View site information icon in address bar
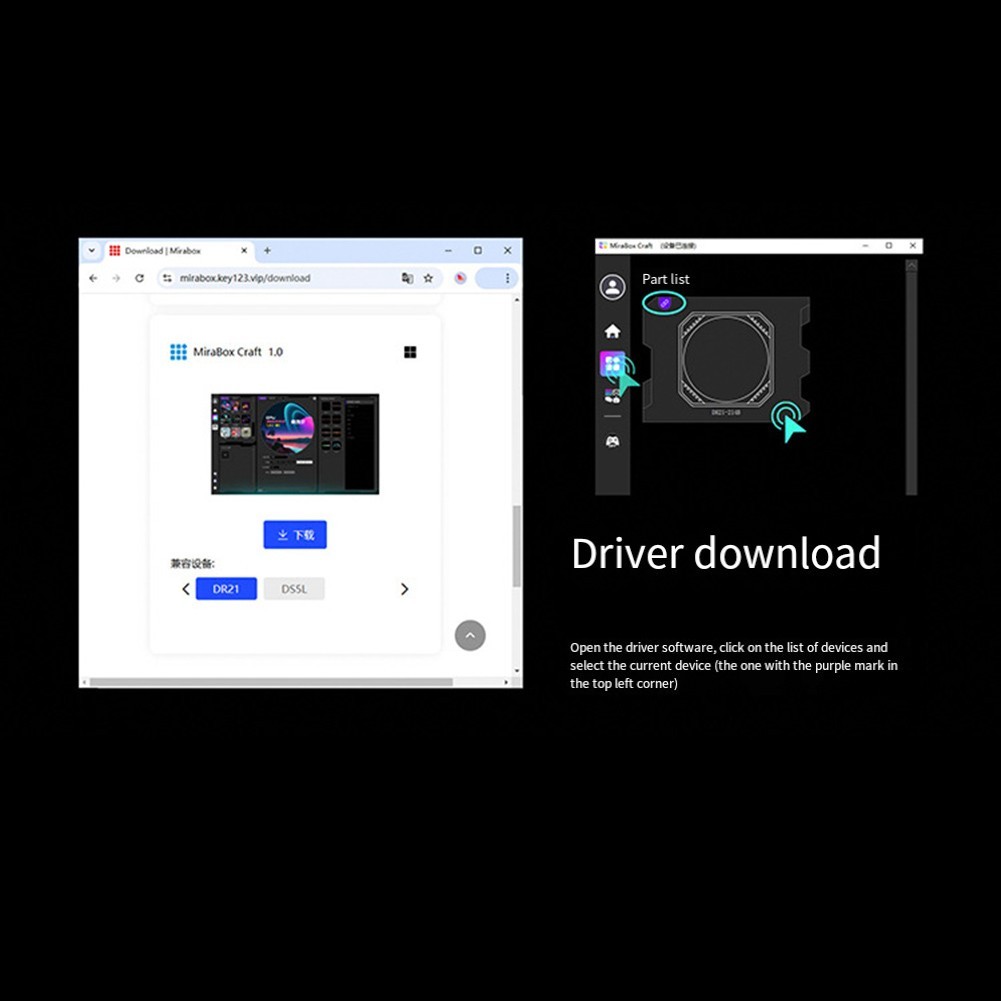Screen dimensions: 1001x1001 pyautogui.click(x=167, y=278)
